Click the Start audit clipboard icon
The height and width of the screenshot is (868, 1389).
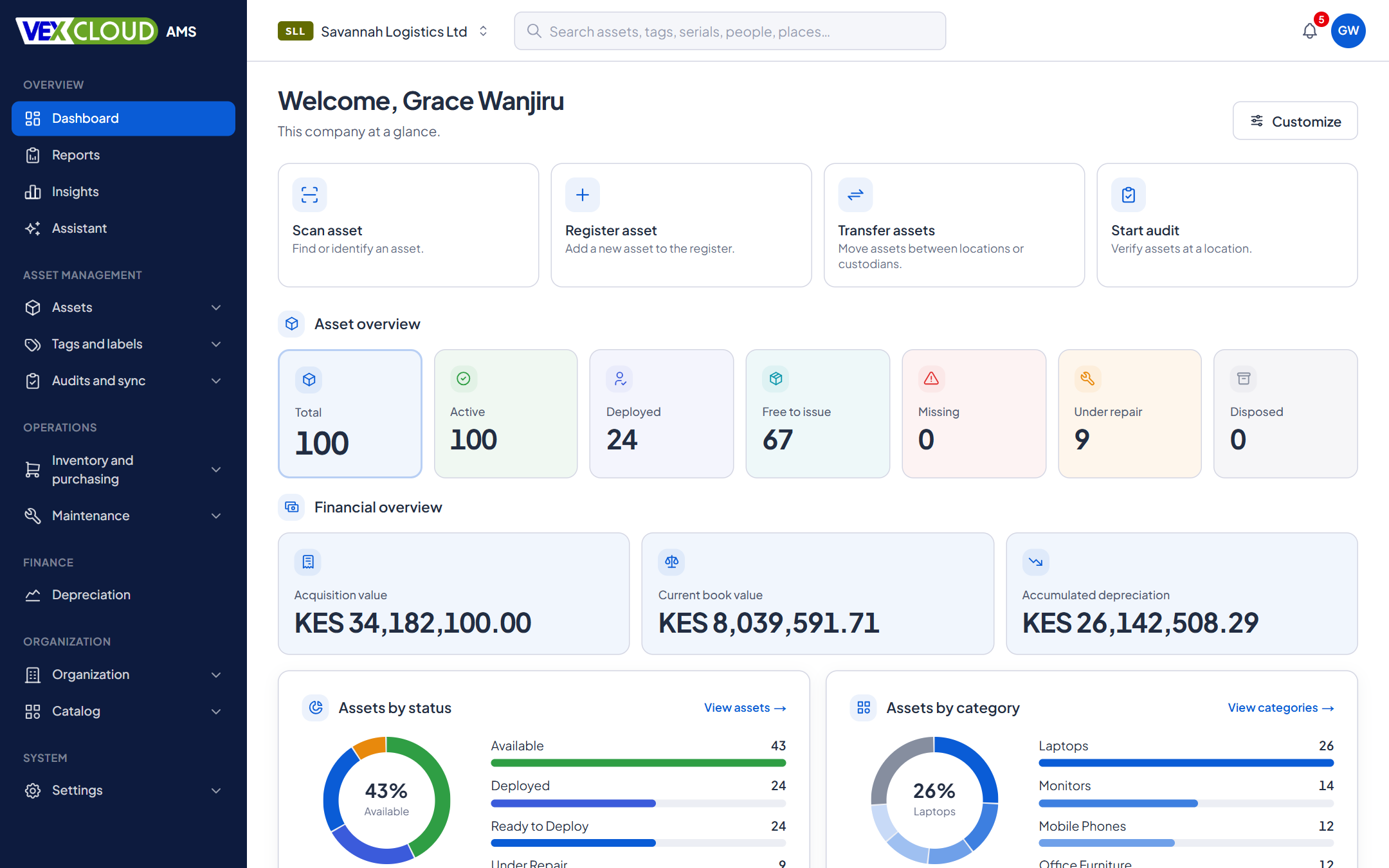[1129, 195]
